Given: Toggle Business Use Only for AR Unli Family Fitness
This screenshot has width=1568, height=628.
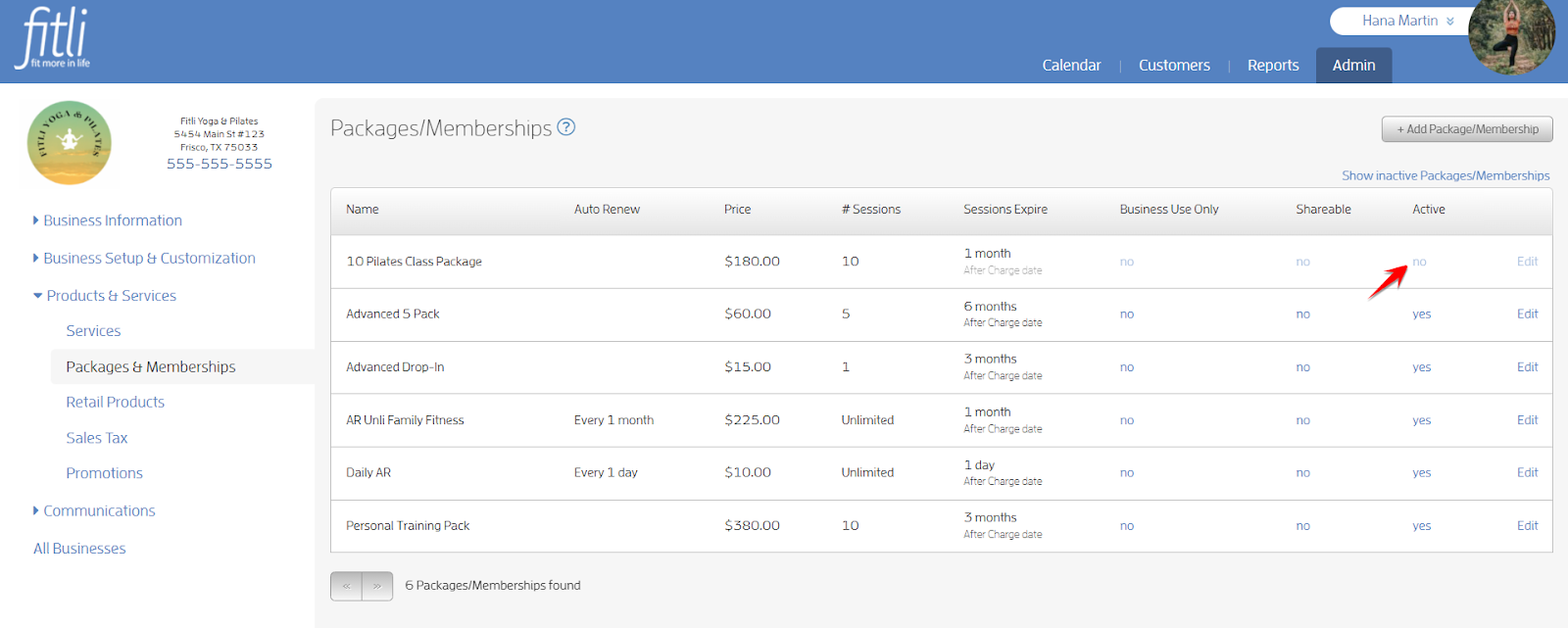Looking at the screenshot, I should (1127, 420).
